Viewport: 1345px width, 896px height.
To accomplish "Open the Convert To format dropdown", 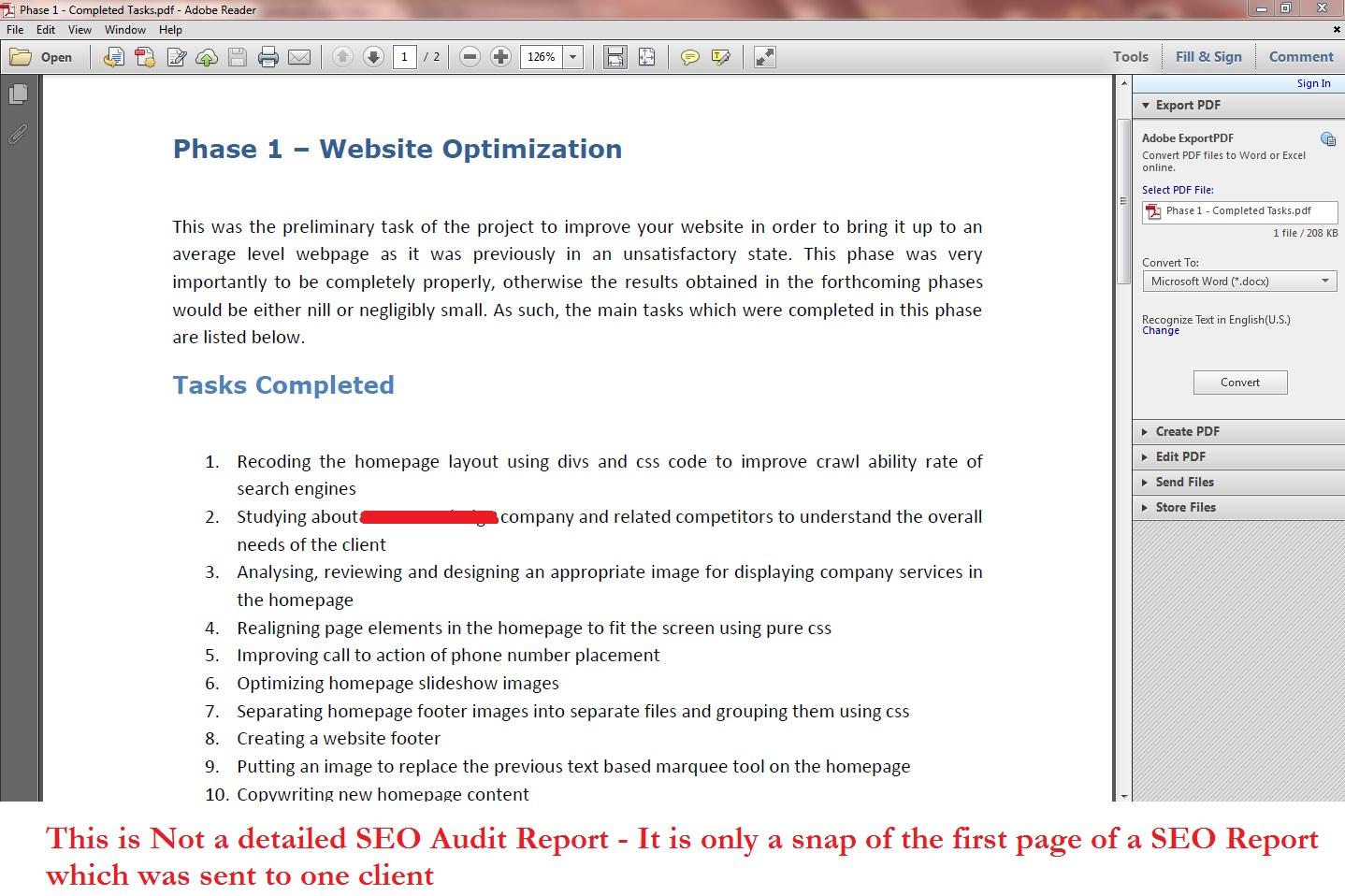I will pyautogui.click(x=1238, y=281).
